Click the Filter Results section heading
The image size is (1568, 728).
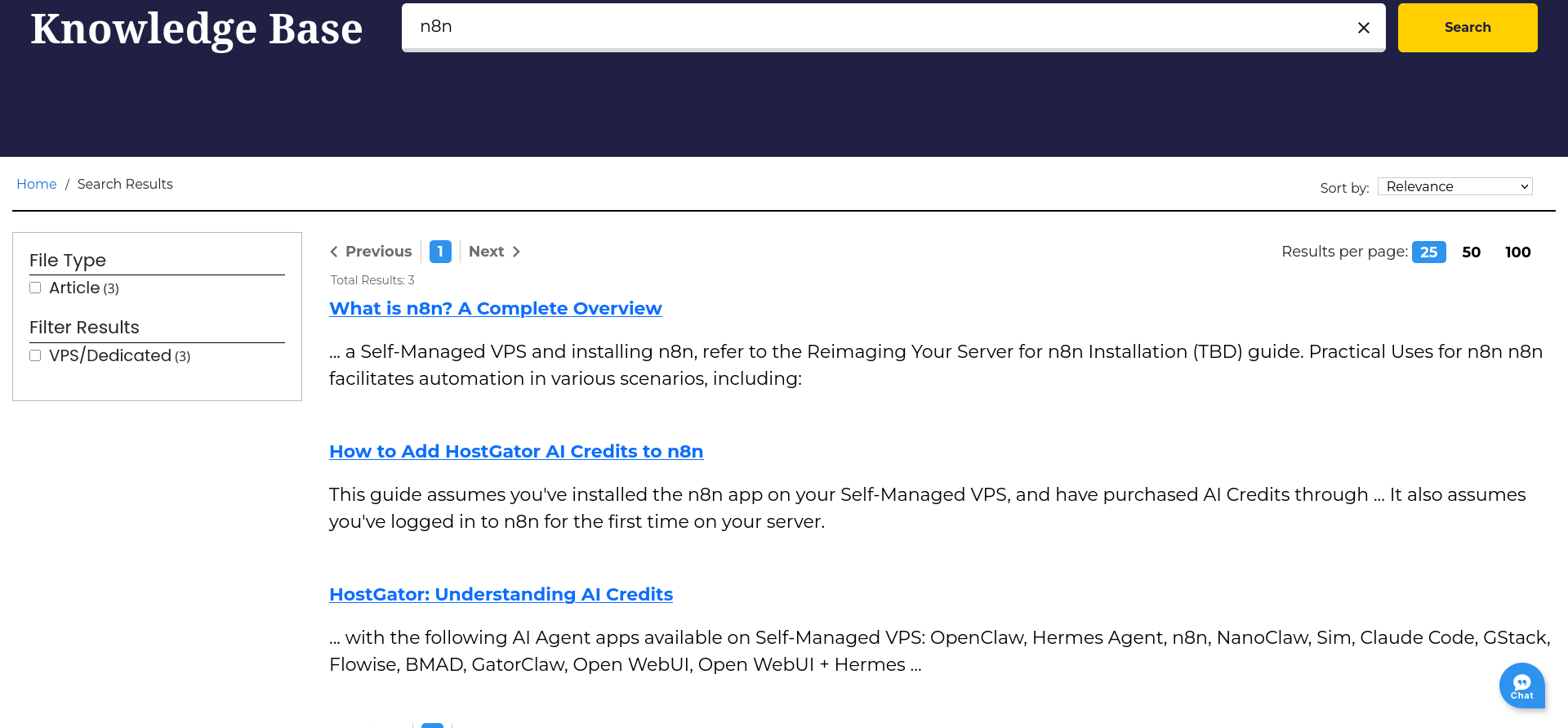[x=84, y=328]
